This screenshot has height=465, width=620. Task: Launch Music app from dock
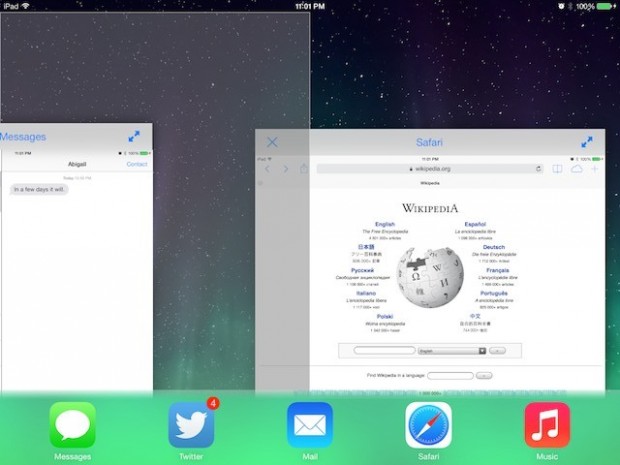[547, 425]
